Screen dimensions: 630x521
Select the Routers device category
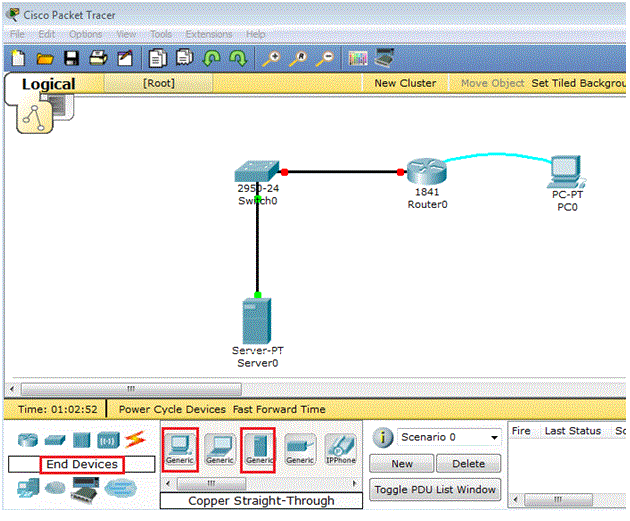28,440
